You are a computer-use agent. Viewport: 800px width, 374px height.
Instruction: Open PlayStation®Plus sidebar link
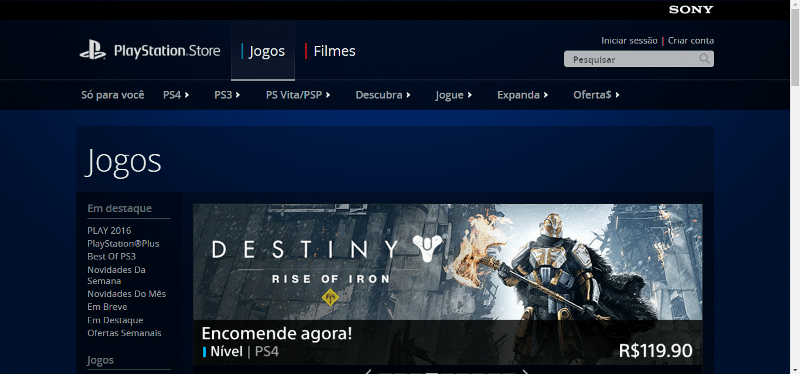123,243
